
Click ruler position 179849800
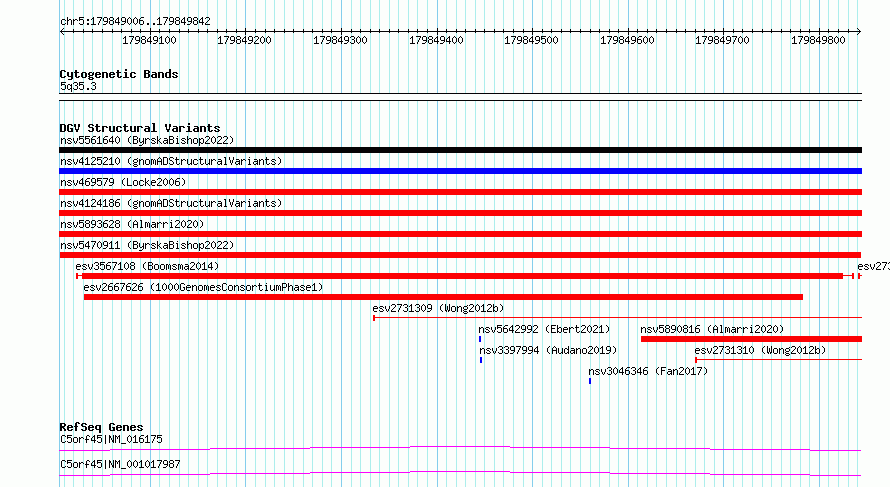[x=818, y=40]
